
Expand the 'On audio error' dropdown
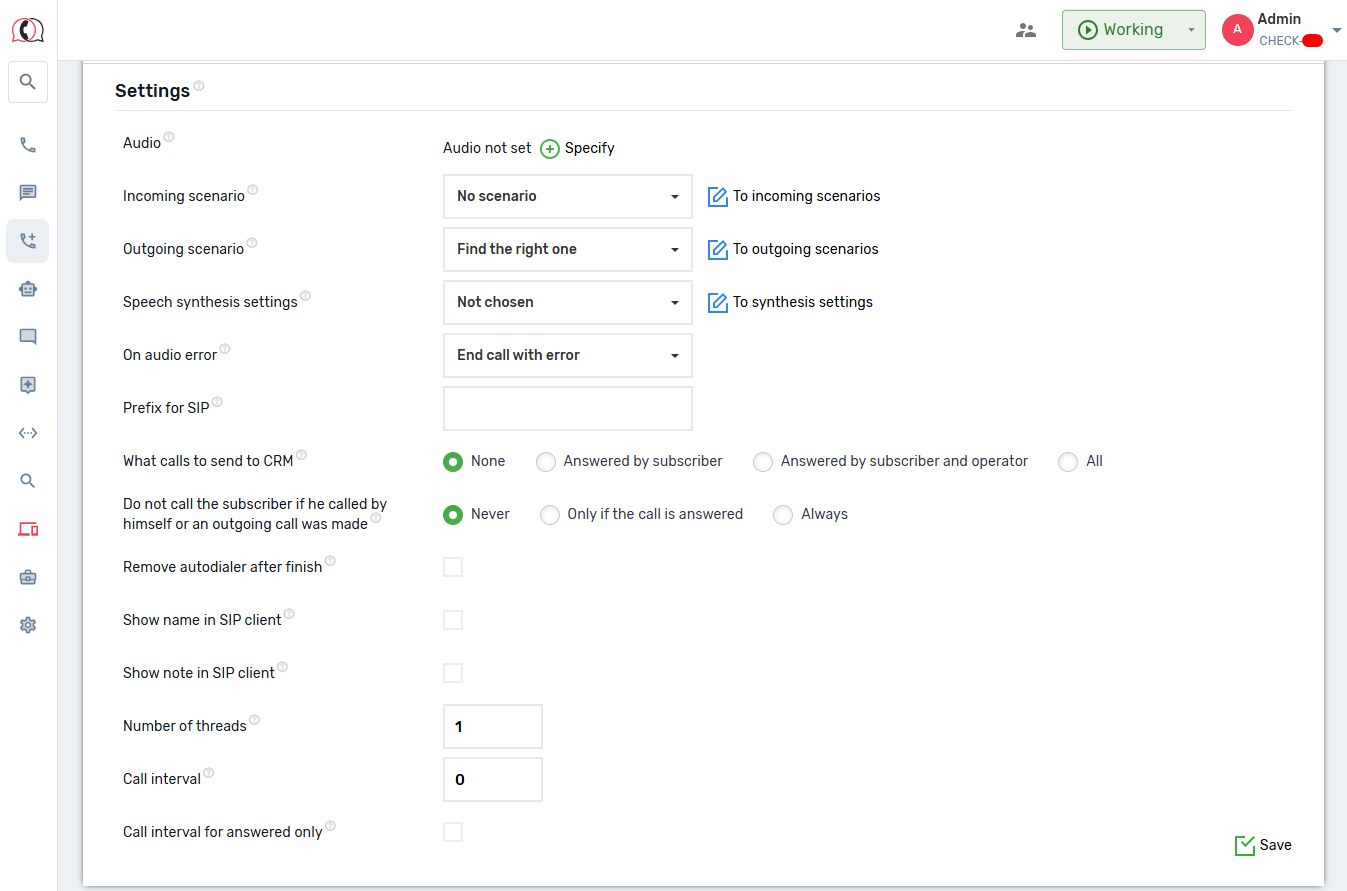[x=567, y=355]
